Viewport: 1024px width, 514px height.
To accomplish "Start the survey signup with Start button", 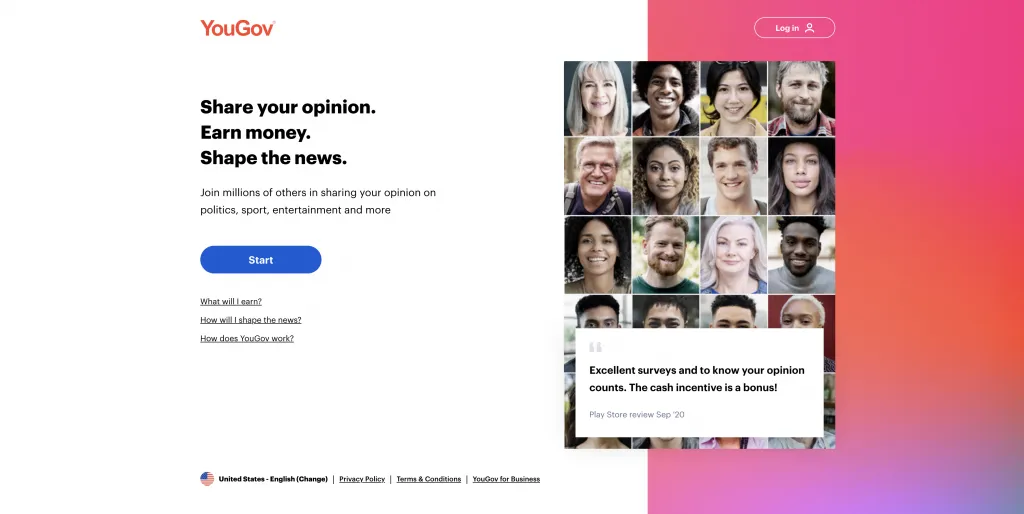I will (x=261, y=259).
